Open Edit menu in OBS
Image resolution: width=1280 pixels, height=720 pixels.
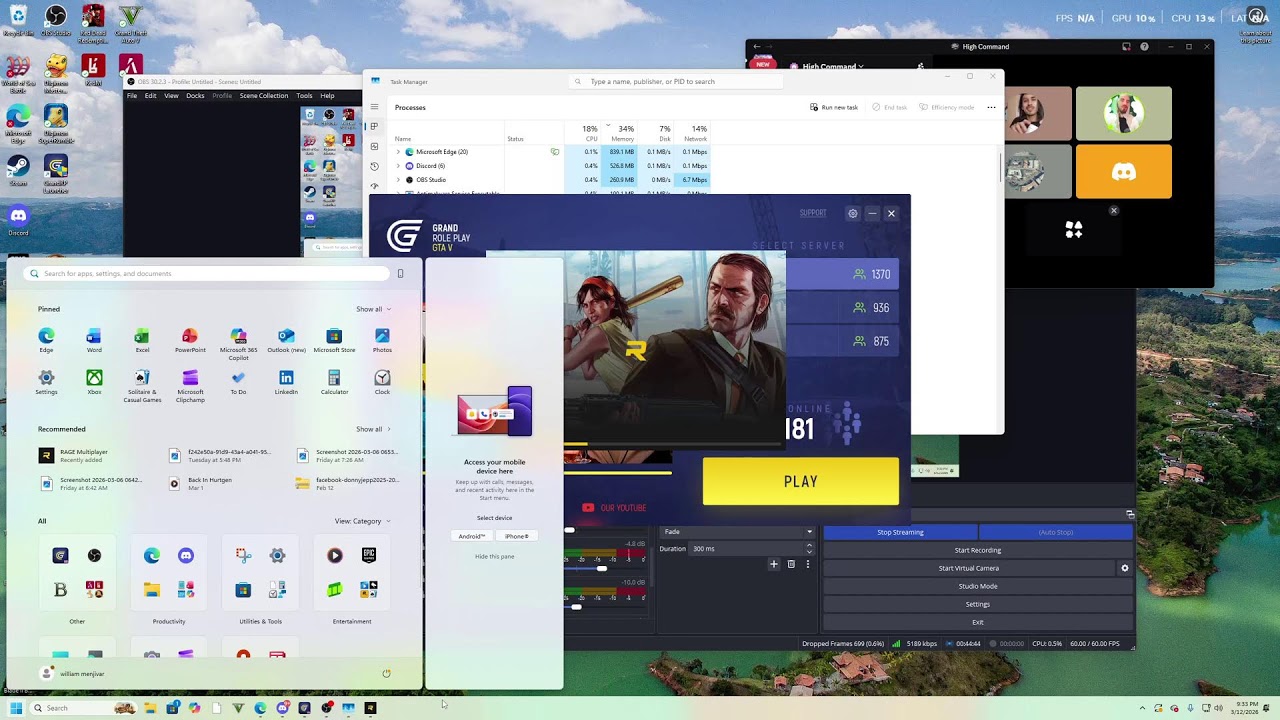coord(150,96)
